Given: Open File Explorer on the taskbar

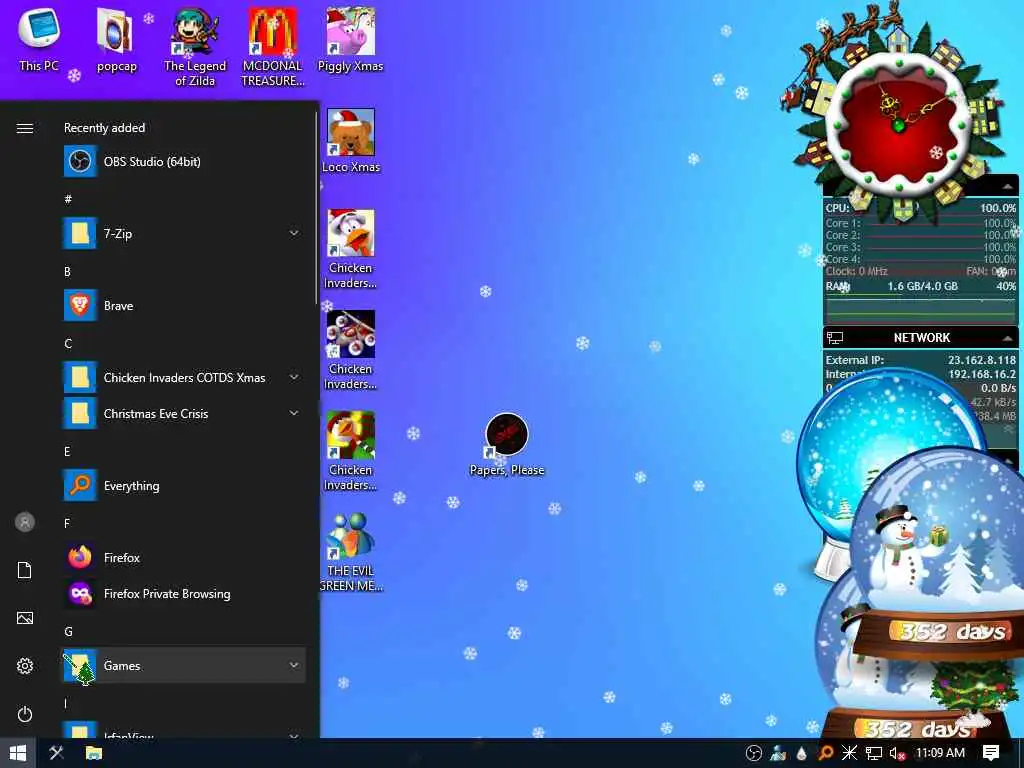Looking at the screenshot, I should [x=94, y=753].
